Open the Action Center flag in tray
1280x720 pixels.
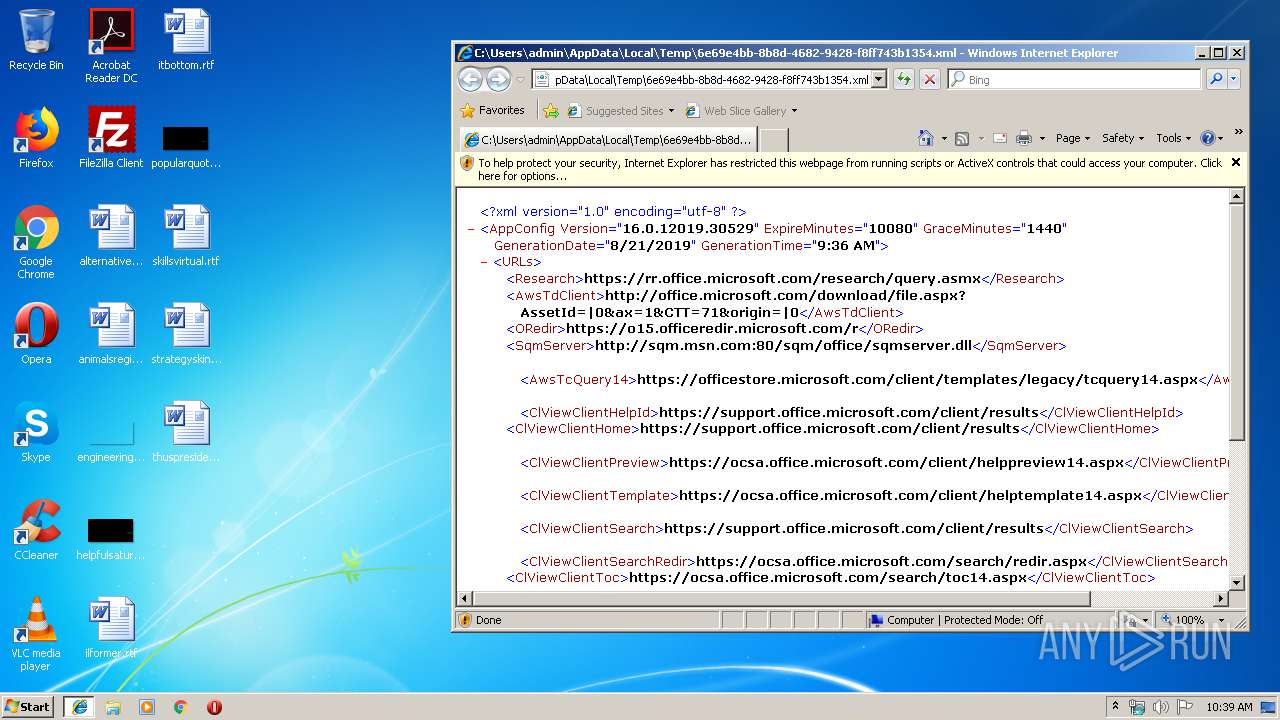tap(1185, 707)
